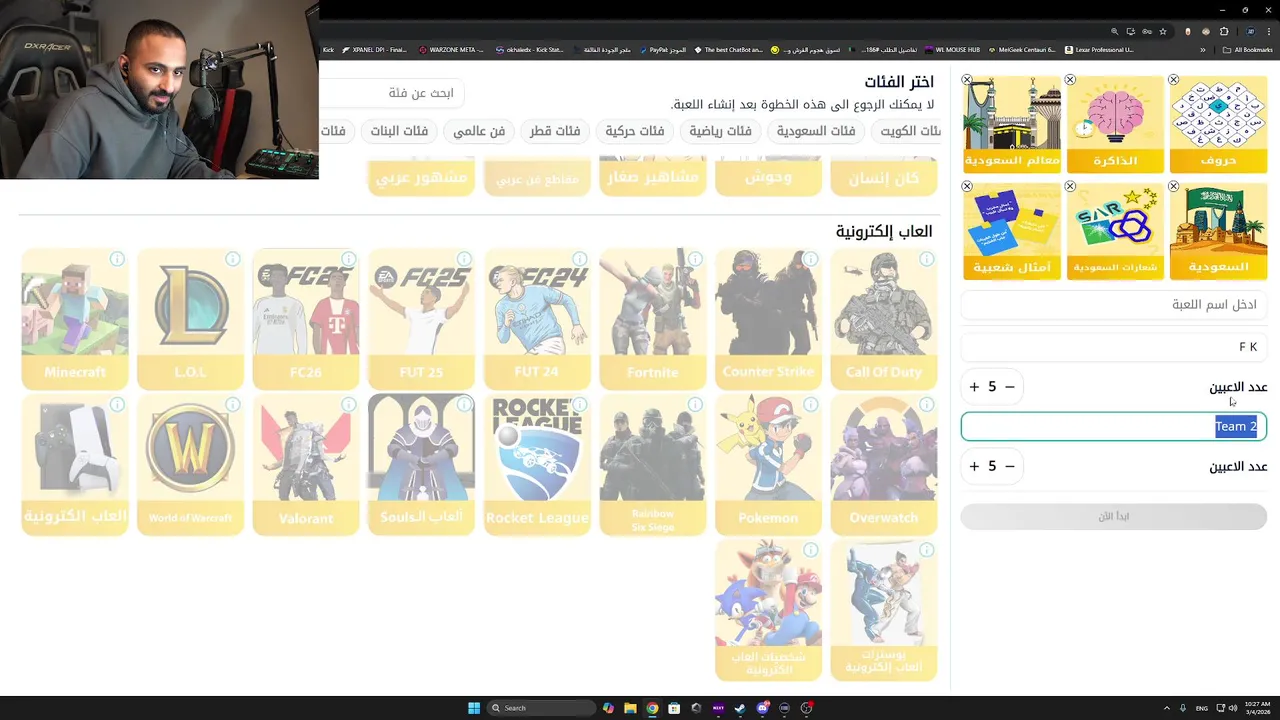Image resolution: width=1280 pixels, height=720 pixels.
Task: Focus the ابحث عن فئة search box
Action: tap(392, 93)
